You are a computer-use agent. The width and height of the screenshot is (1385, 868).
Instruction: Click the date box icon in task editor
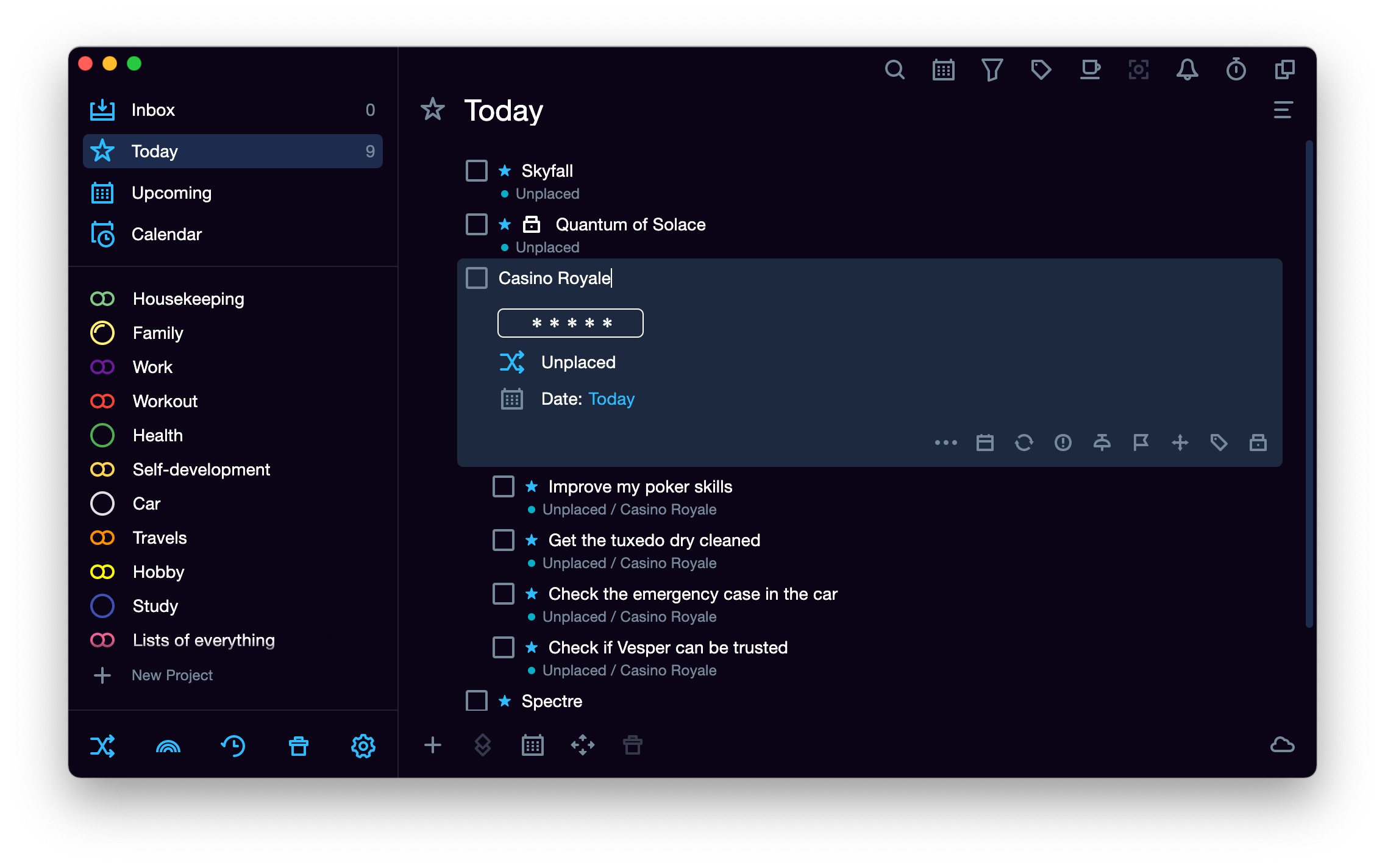coord(985,443)
